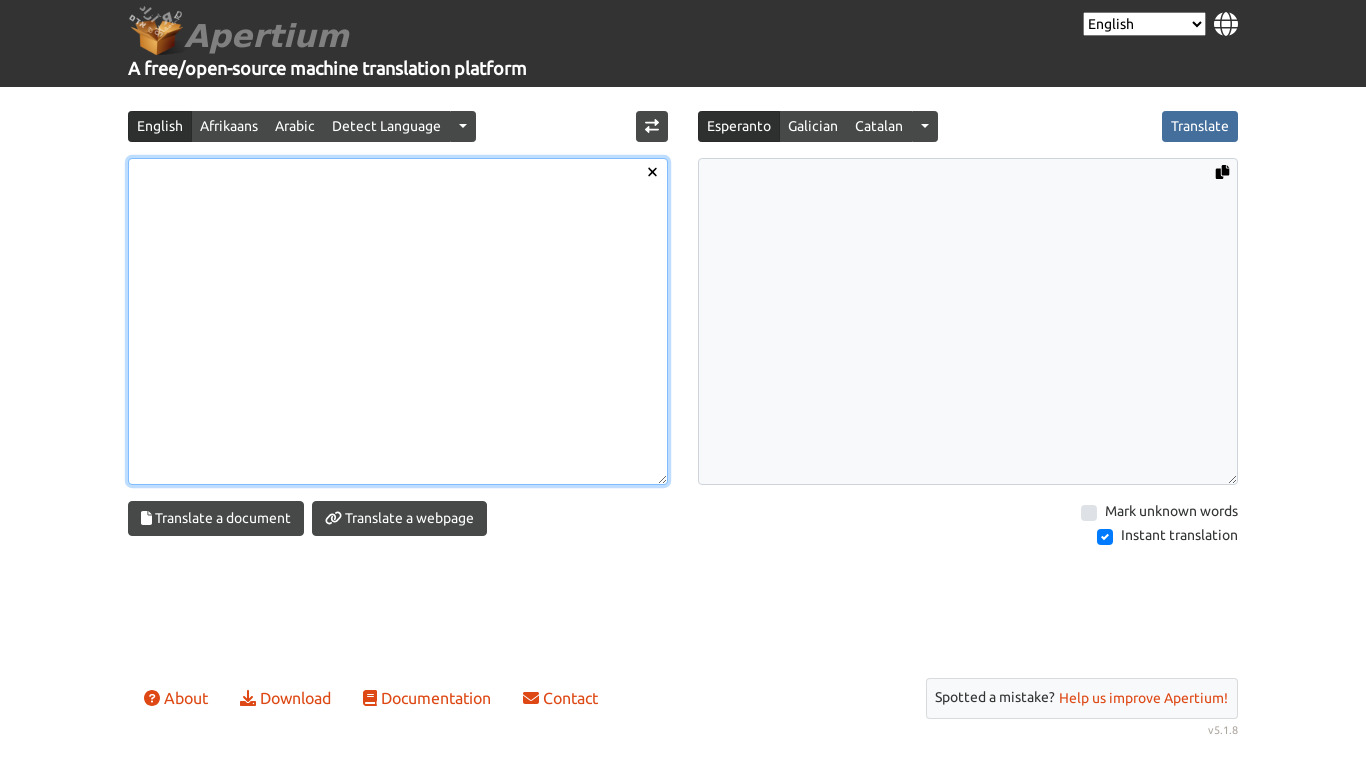This screenshot has width=1366, height=768.
Task: Select English as source language
Action: [x=160, y=126]
